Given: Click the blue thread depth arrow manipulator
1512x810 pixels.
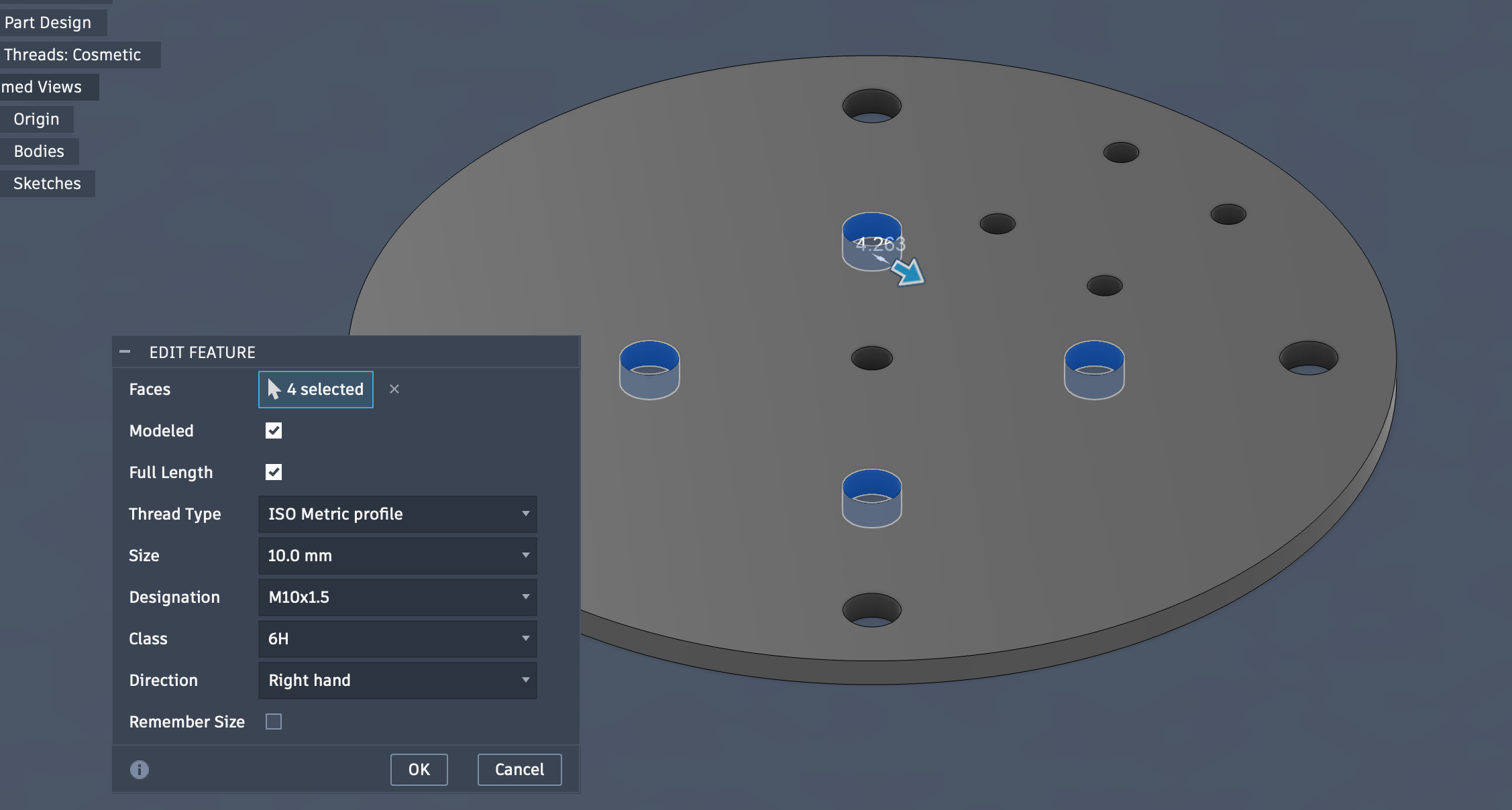Looking at the screenshot, I should click(x=909, y=272).
